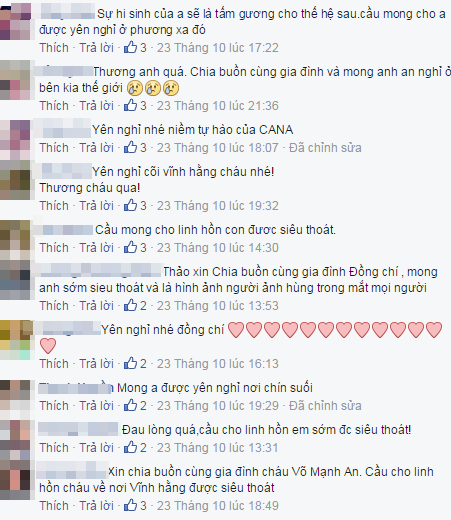
Task: Reply to the 'Thương anh quá' comment
Action: [x=96, y=106]
